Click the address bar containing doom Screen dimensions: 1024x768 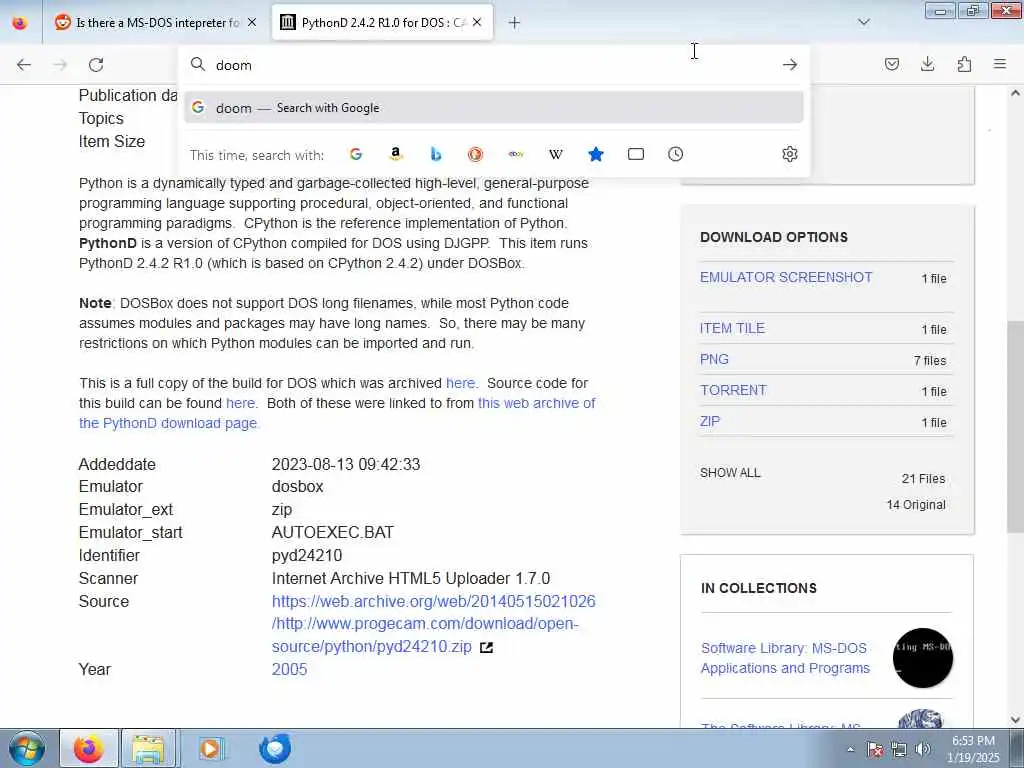[x=493, y=65]
